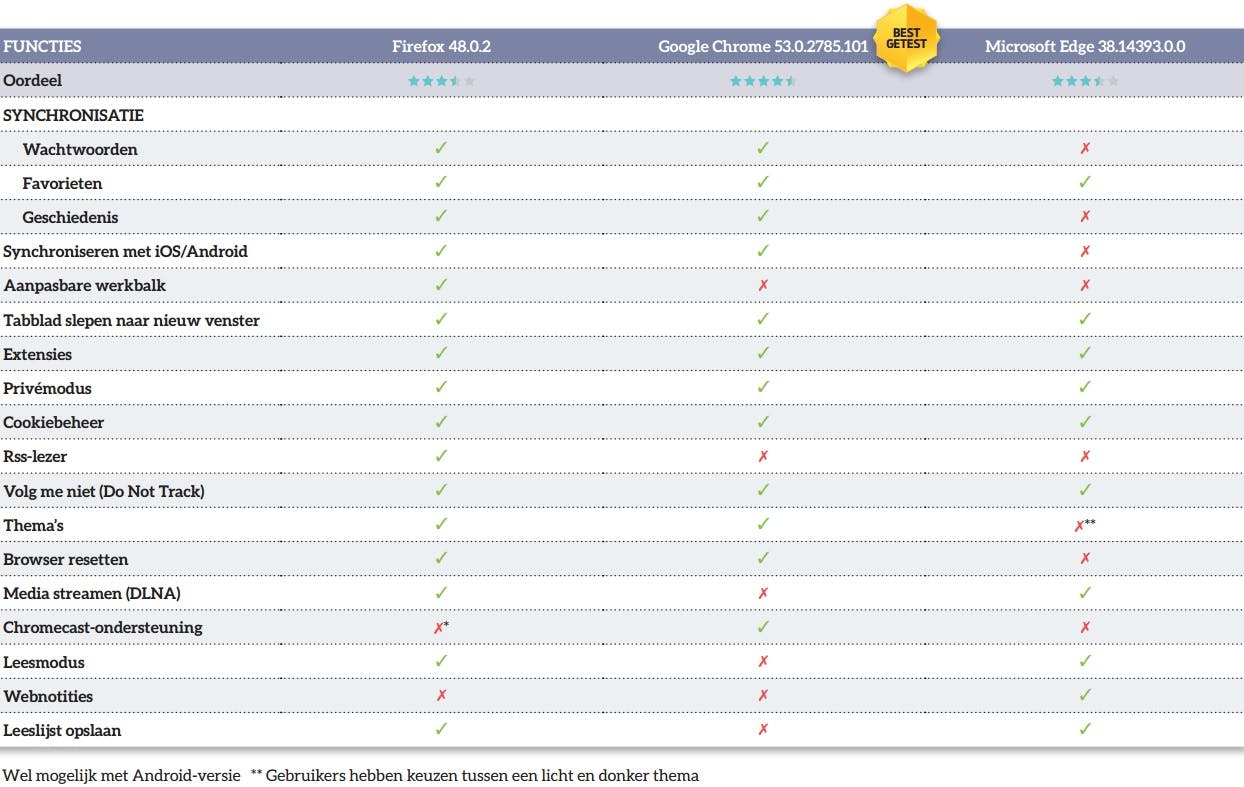This screenshot has width=1244, height=787.
Task: Click Edge's green checkmark for Webnotities
Action: (1085, 696)
